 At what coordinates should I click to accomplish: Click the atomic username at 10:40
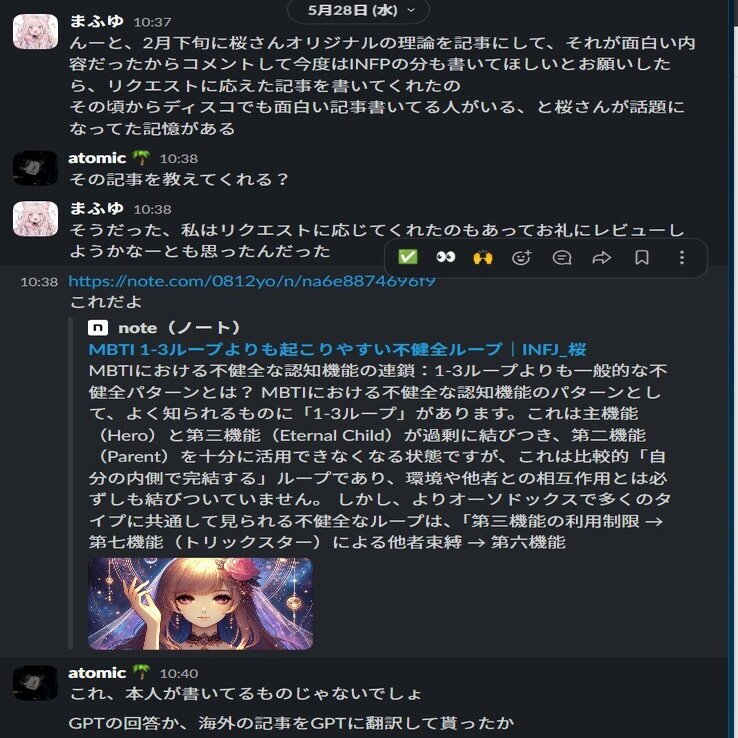click(97, 673)
